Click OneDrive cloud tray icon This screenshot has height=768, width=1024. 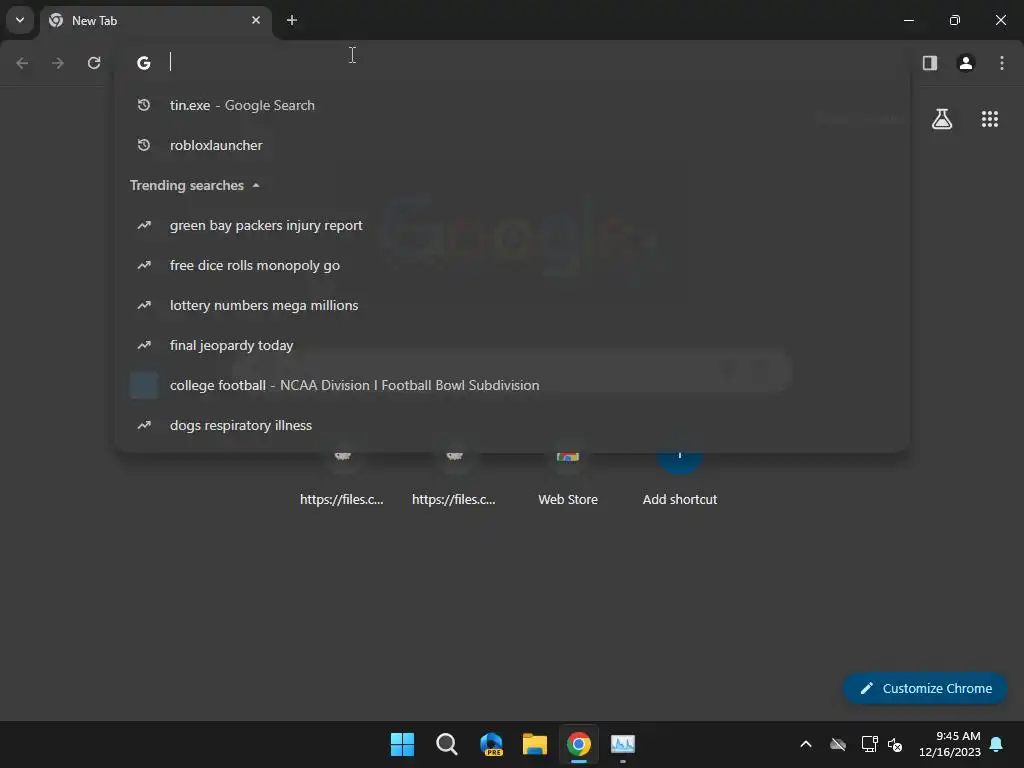(x=838, y=744)
